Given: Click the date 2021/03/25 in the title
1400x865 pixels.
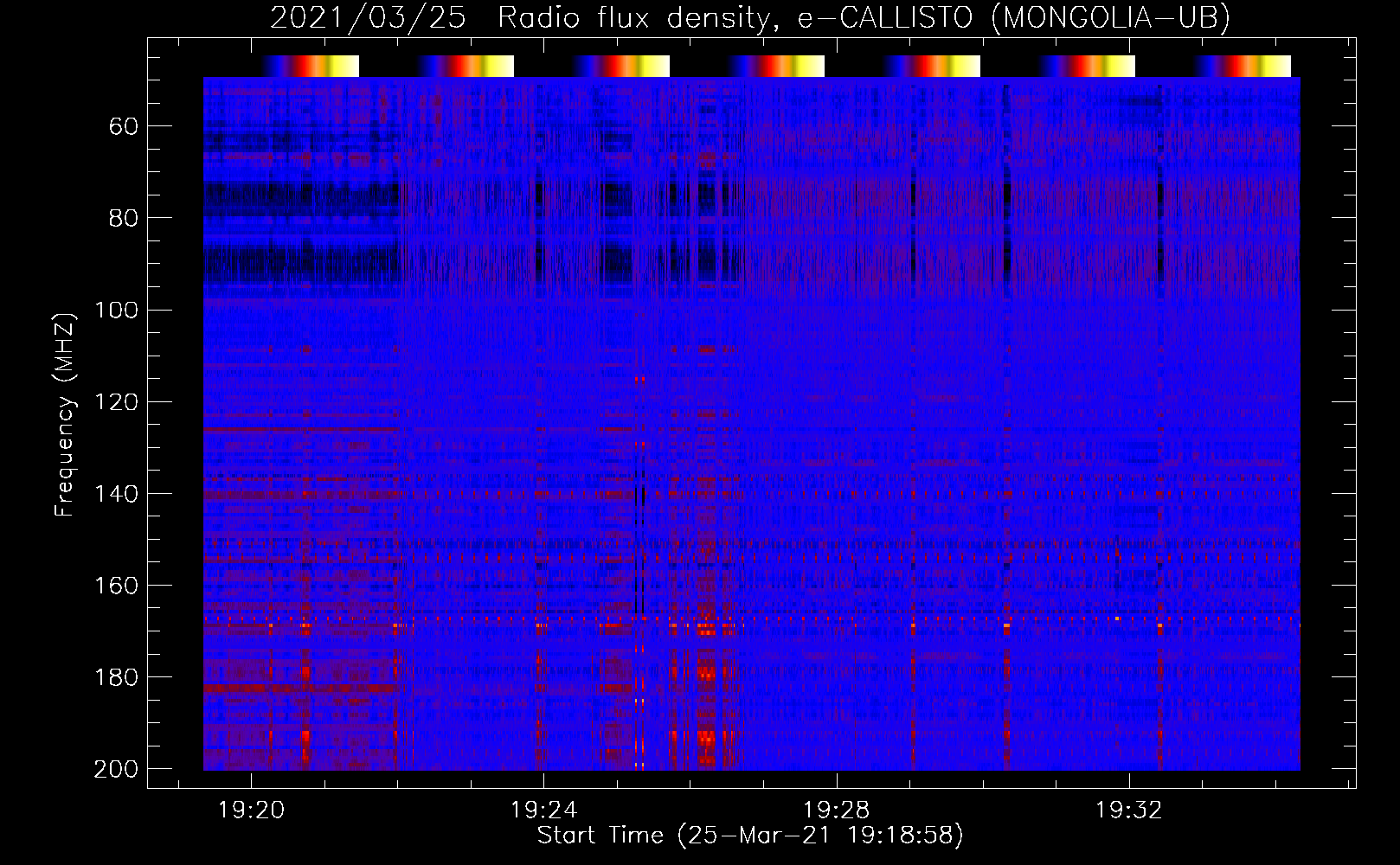Looking at the screenshot, I should pyautogui.click(x=369, y=17).
